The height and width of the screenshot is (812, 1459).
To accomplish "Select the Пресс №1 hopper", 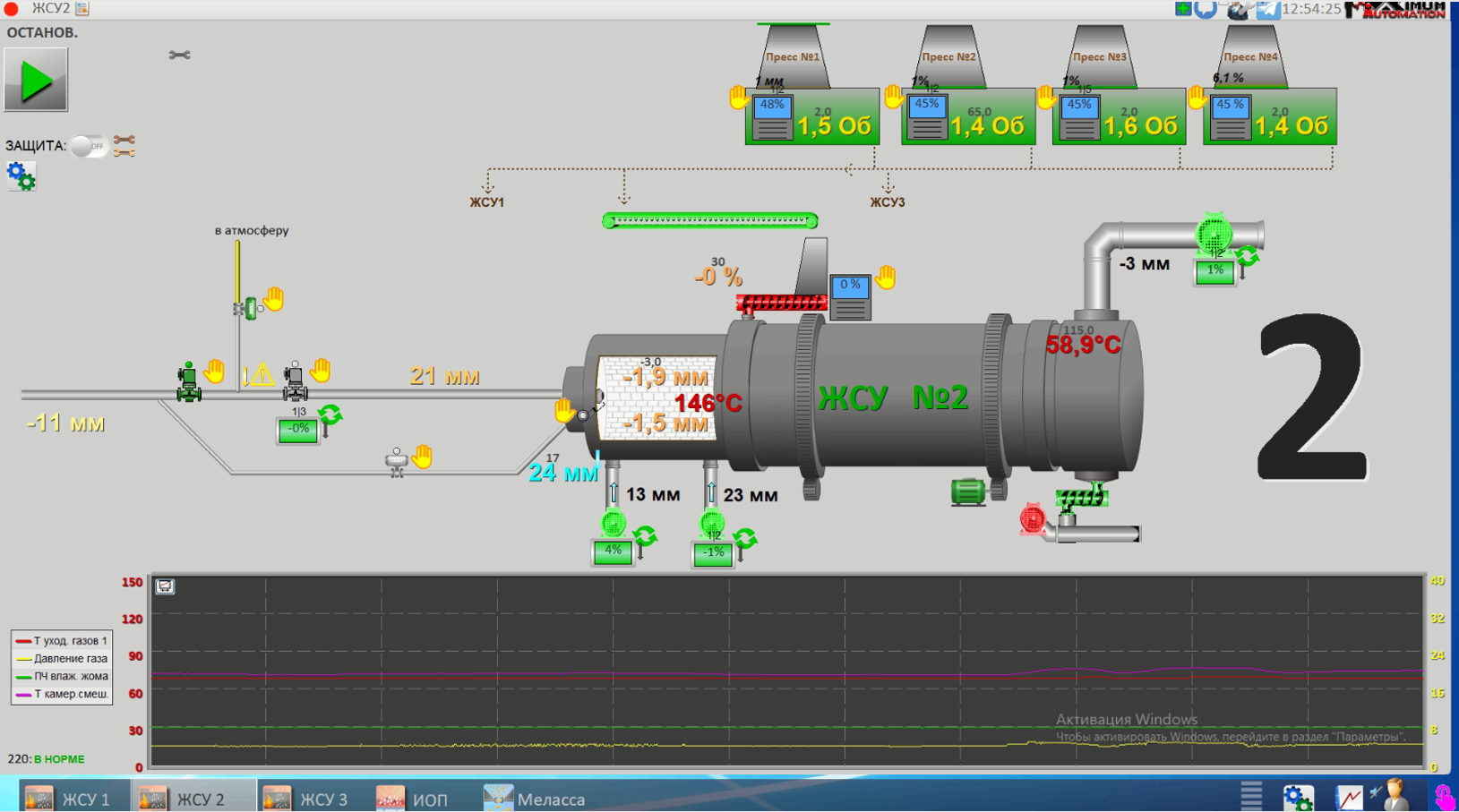I will [x=793, y=56].
